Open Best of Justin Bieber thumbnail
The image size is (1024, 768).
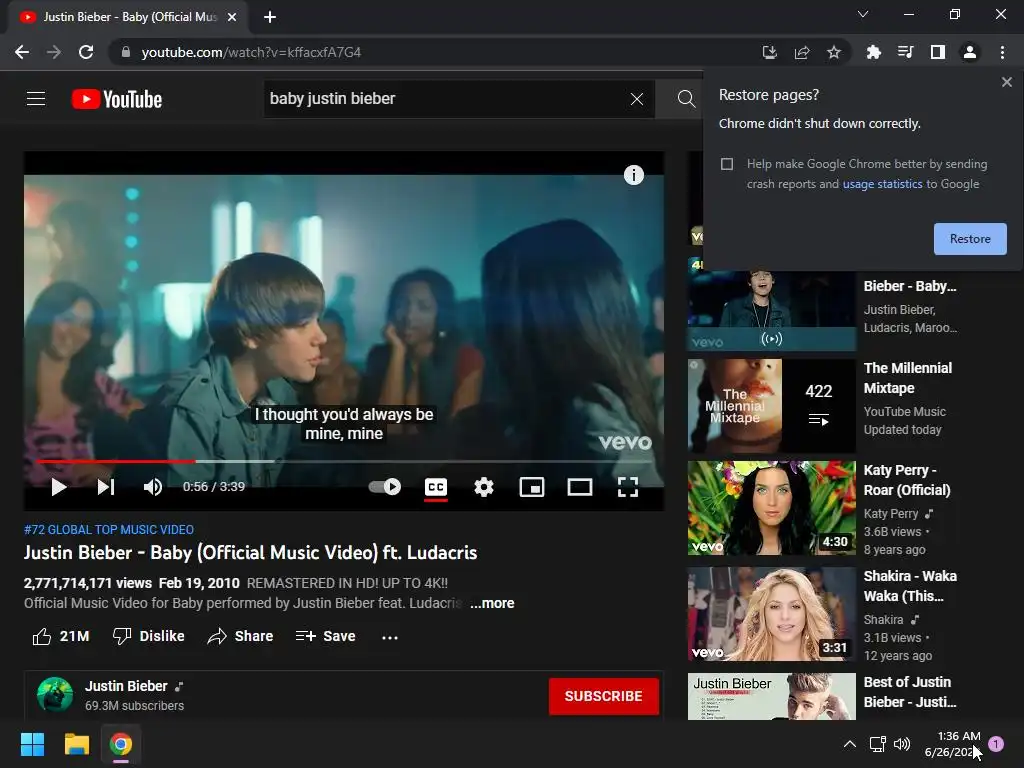coord(771,697)
